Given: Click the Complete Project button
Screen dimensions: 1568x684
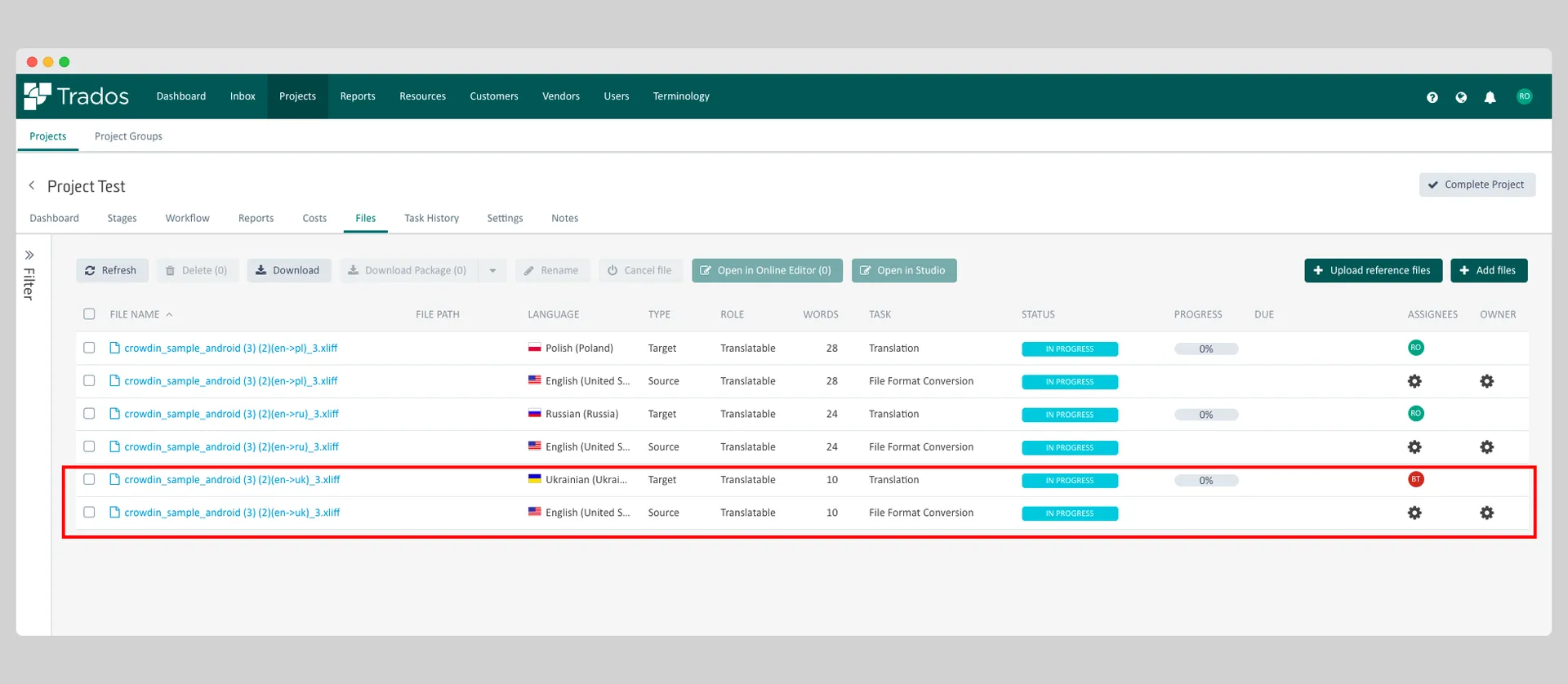Looking at the screenshot, I should (1477, 184).
